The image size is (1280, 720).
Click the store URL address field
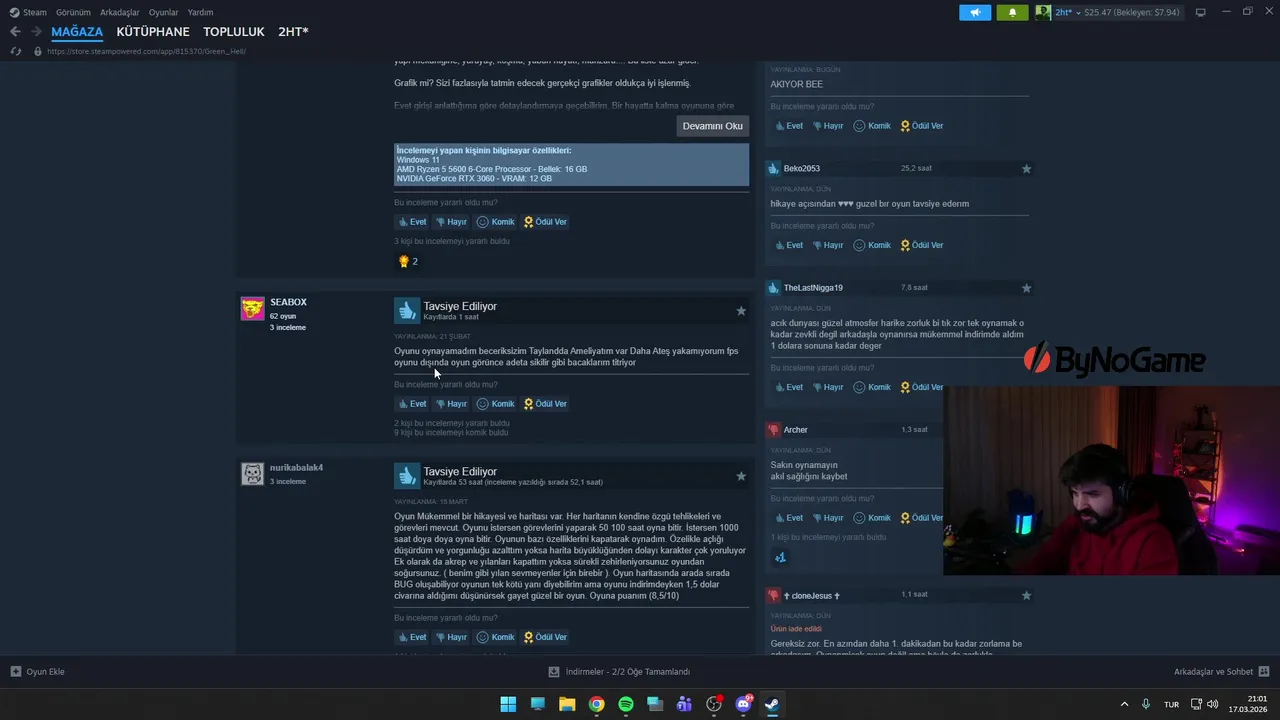(146, 51)
